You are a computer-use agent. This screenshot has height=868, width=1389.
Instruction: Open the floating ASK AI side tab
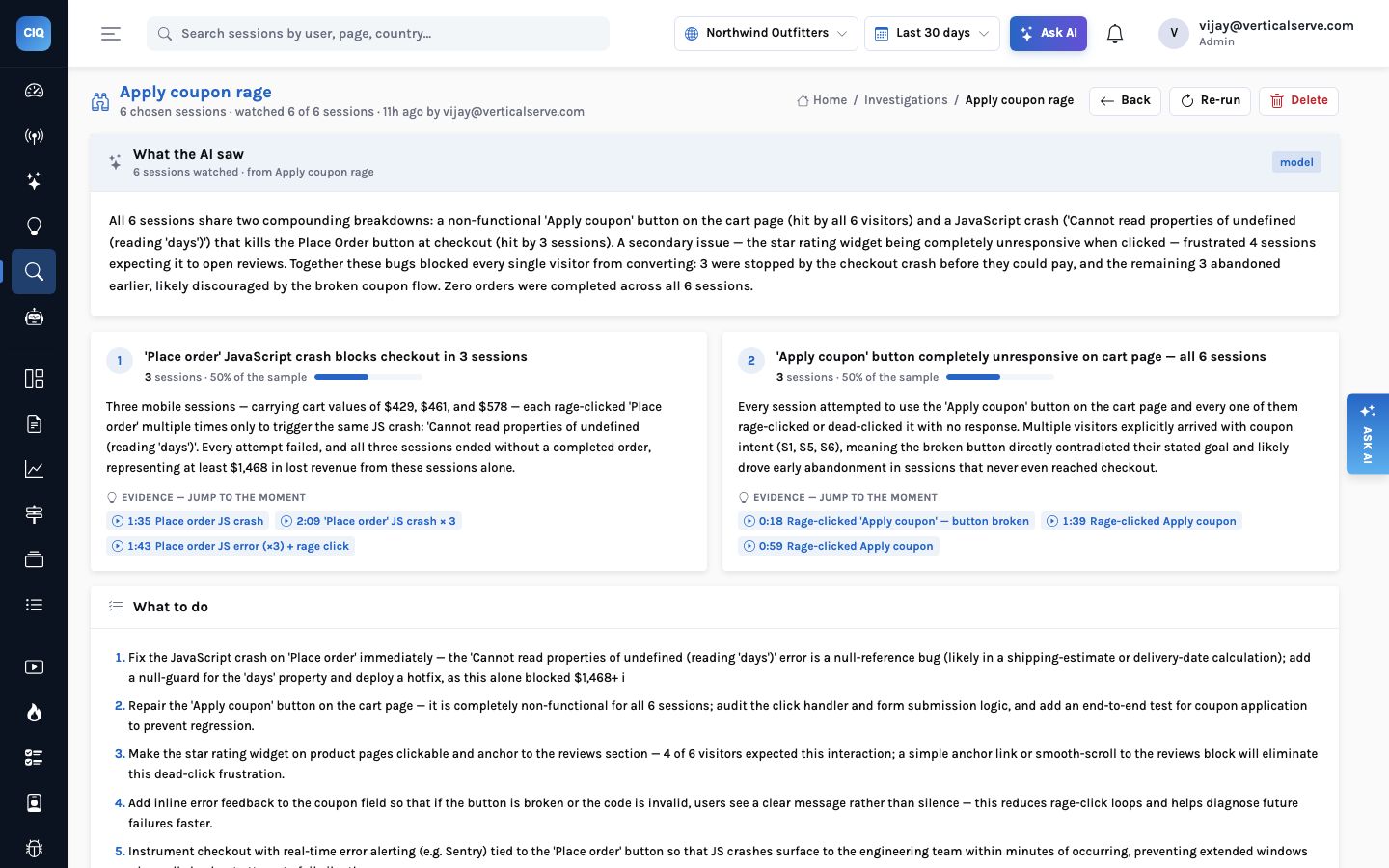pos(1368,434)
